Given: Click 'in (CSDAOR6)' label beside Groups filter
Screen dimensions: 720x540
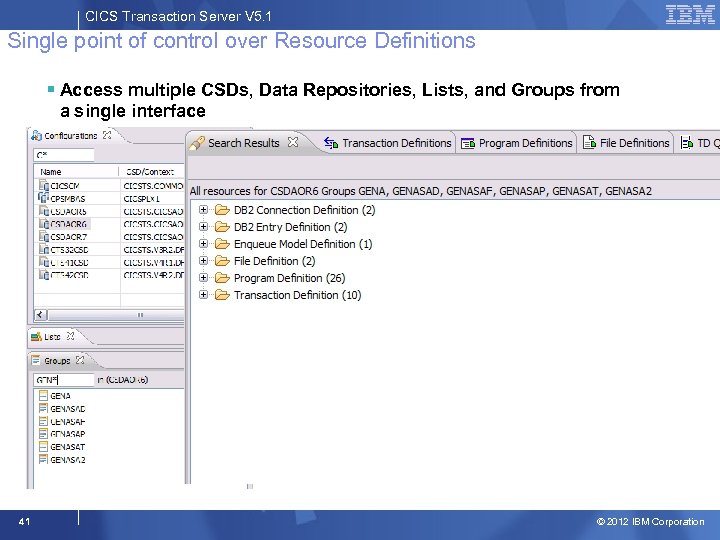Looking at the screenshot, I should pyautogui.click(x=123, y=380).
